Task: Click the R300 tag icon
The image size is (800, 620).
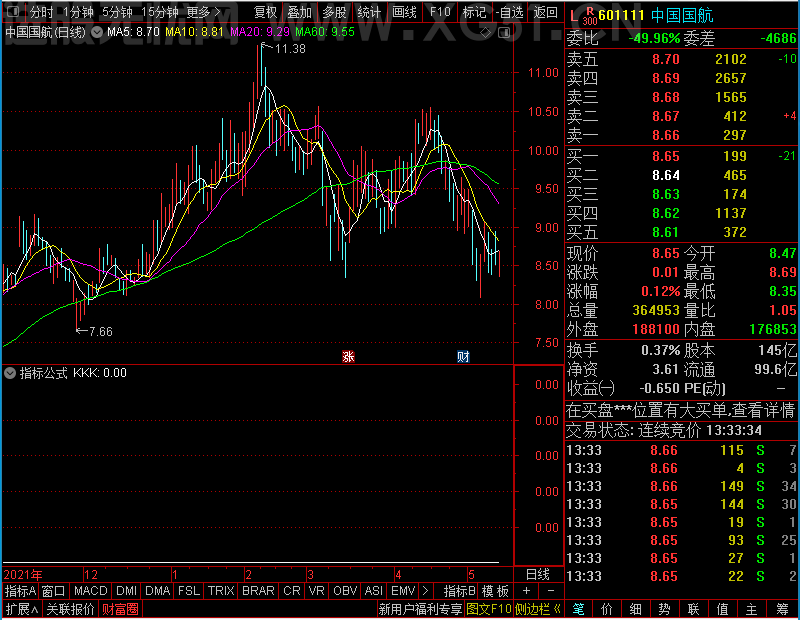Action: [590, 16]
